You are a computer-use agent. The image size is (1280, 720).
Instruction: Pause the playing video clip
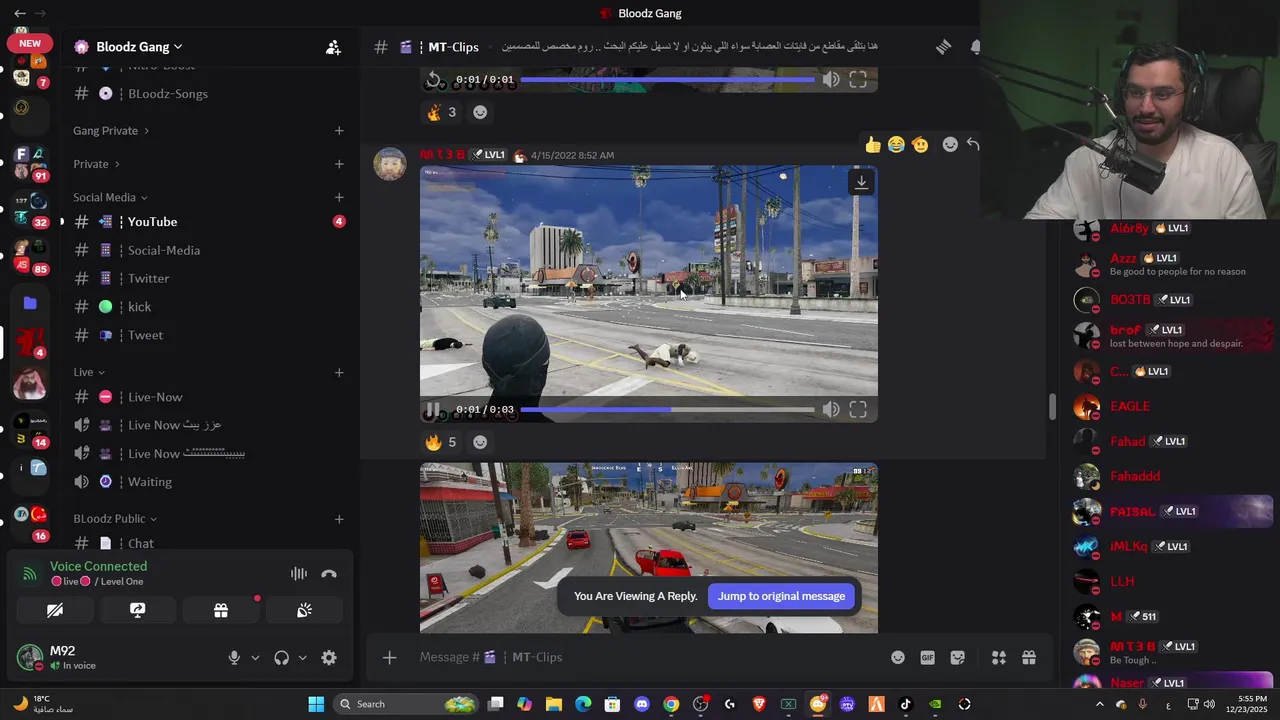[x=433, y=410]
